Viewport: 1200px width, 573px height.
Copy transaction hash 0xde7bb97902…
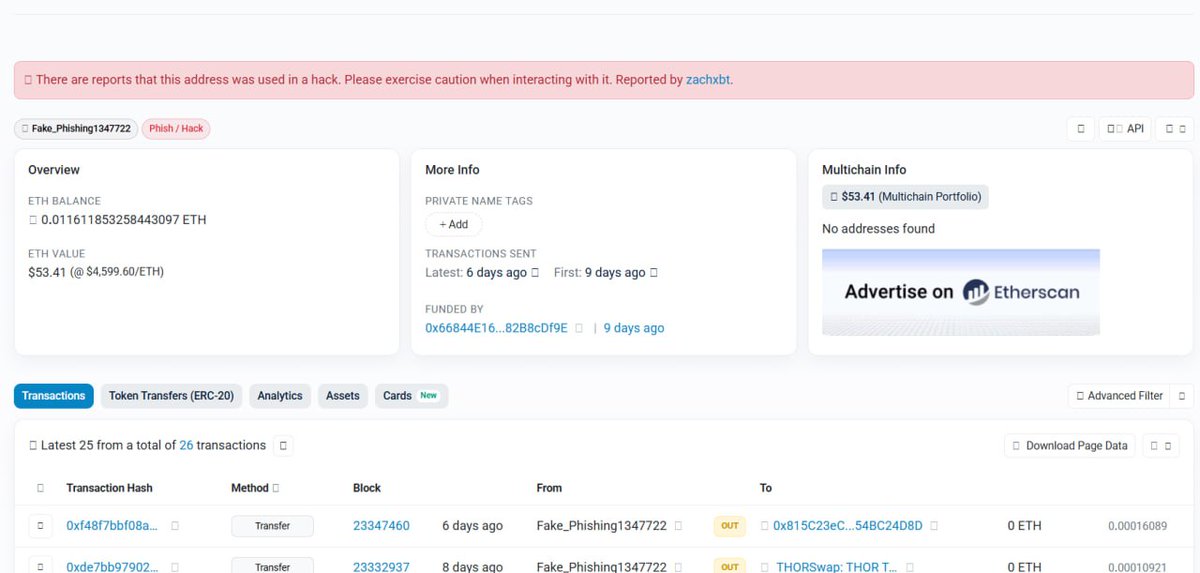coord(175,567)
